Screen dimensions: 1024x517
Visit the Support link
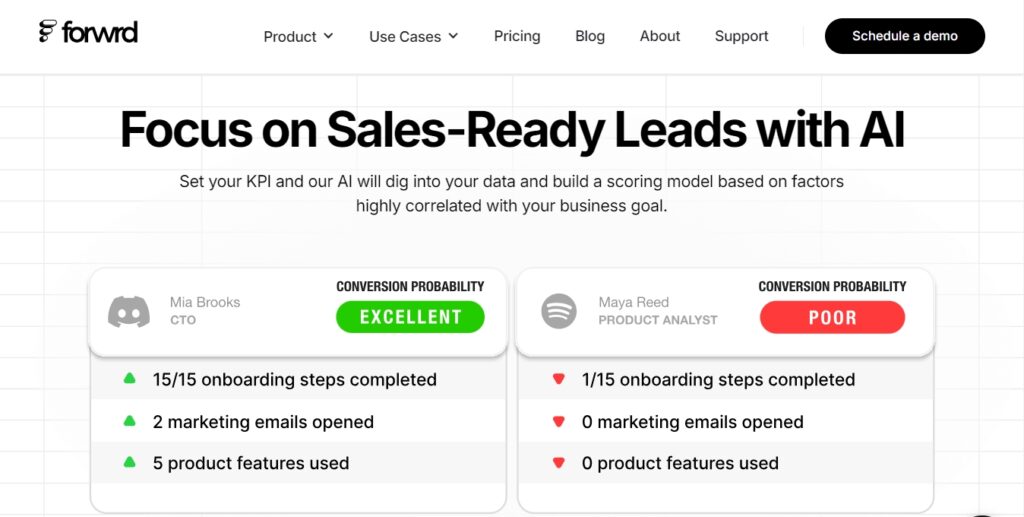741,36
